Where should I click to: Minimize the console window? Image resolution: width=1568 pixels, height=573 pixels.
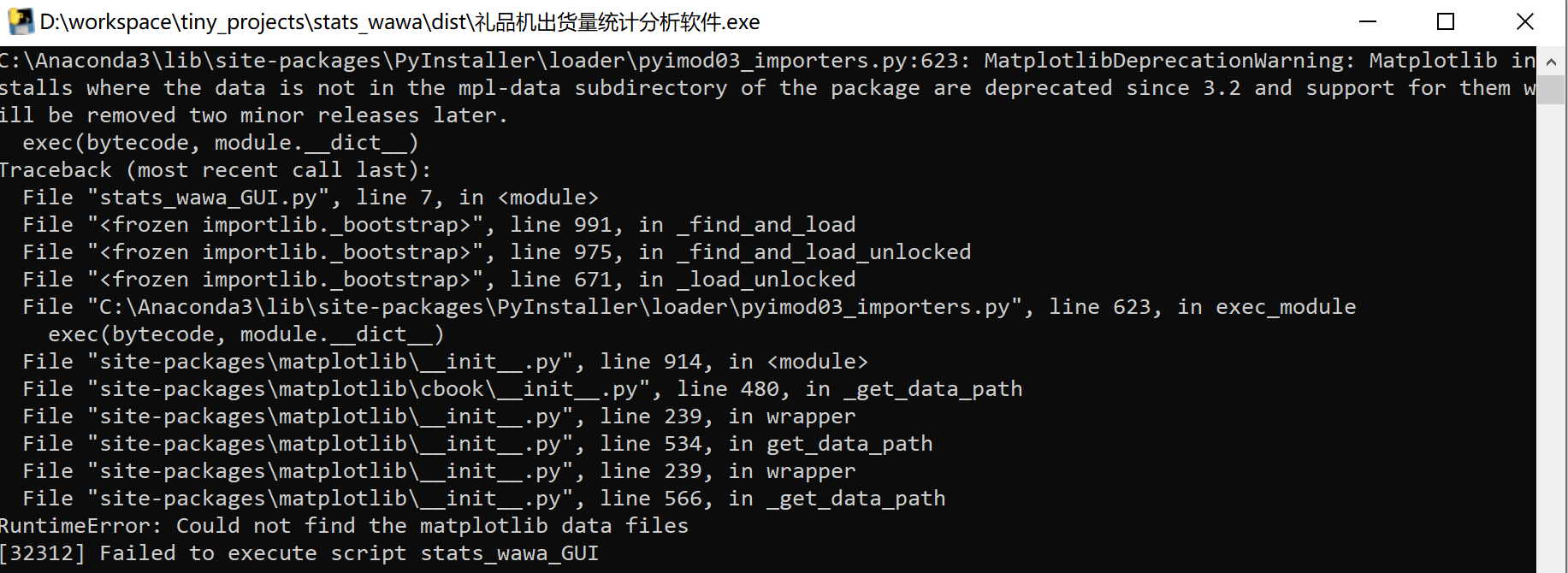click(x=1368, y=21)
